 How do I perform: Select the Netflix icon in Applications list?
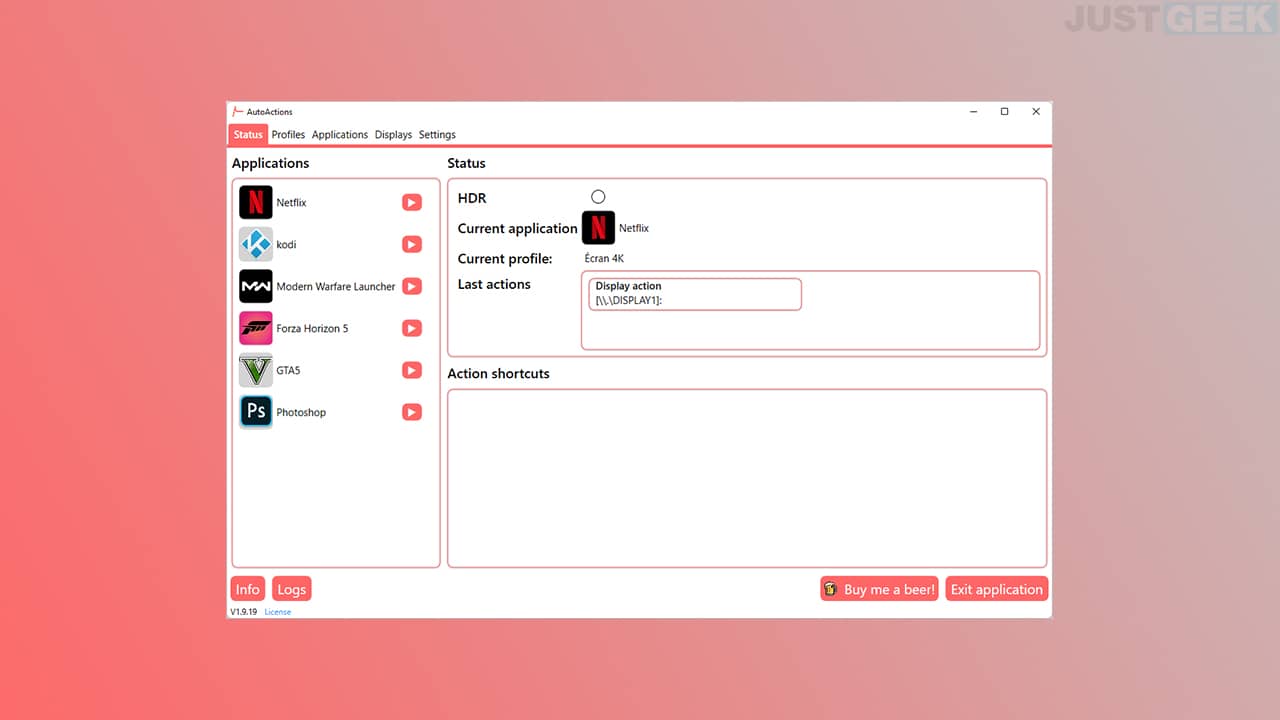coord(256,202)
